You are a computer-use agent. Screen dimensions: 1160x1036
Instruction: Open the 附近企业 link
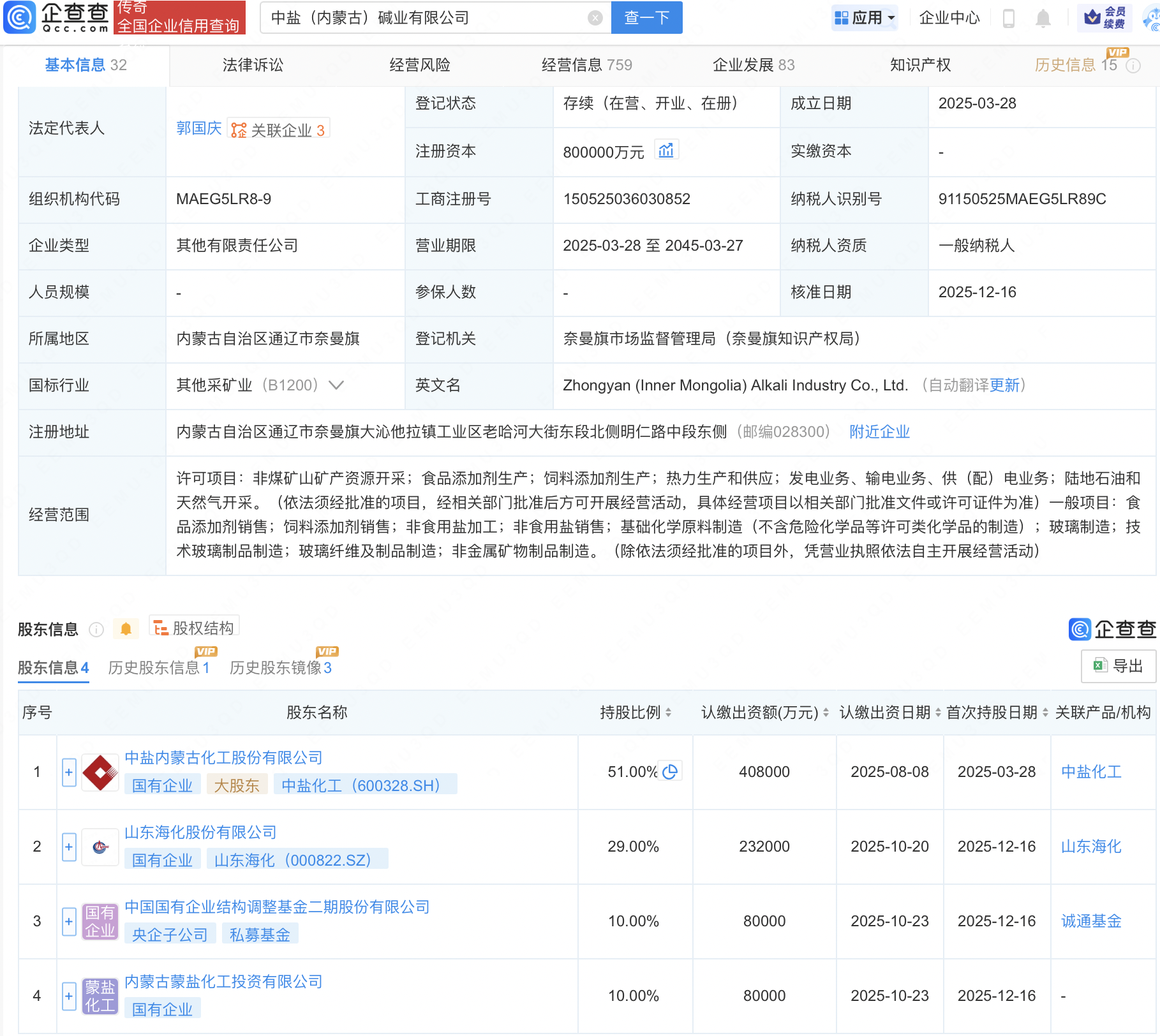click(879, 432)
